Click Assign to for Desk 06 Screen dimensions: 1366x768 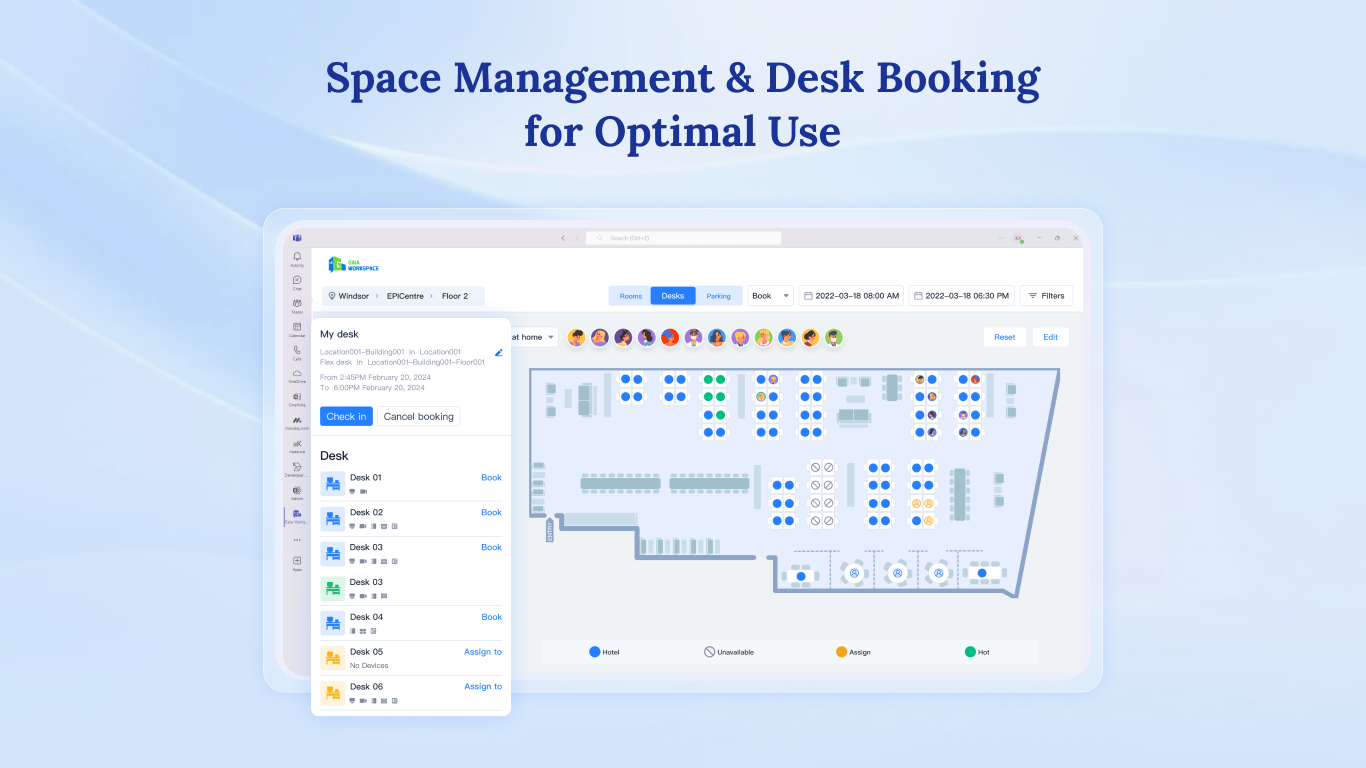[x=483, y=687]
